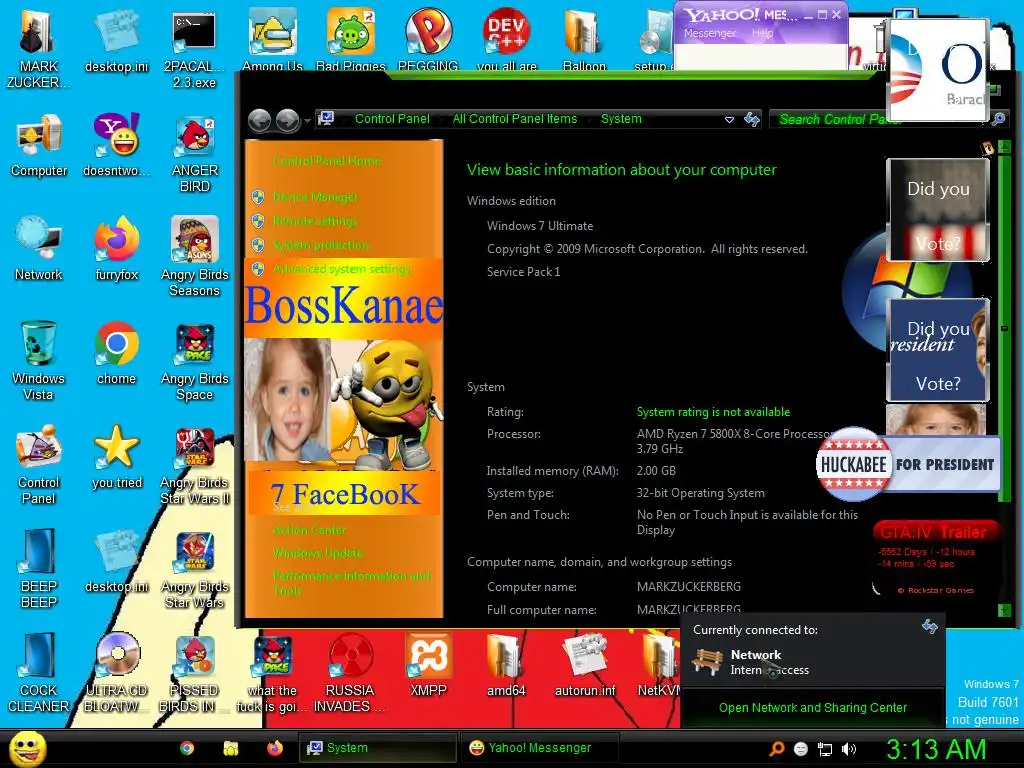Open the Among Us desktop shortcut
Screen dimensions: 1024x768
[272, 38]
